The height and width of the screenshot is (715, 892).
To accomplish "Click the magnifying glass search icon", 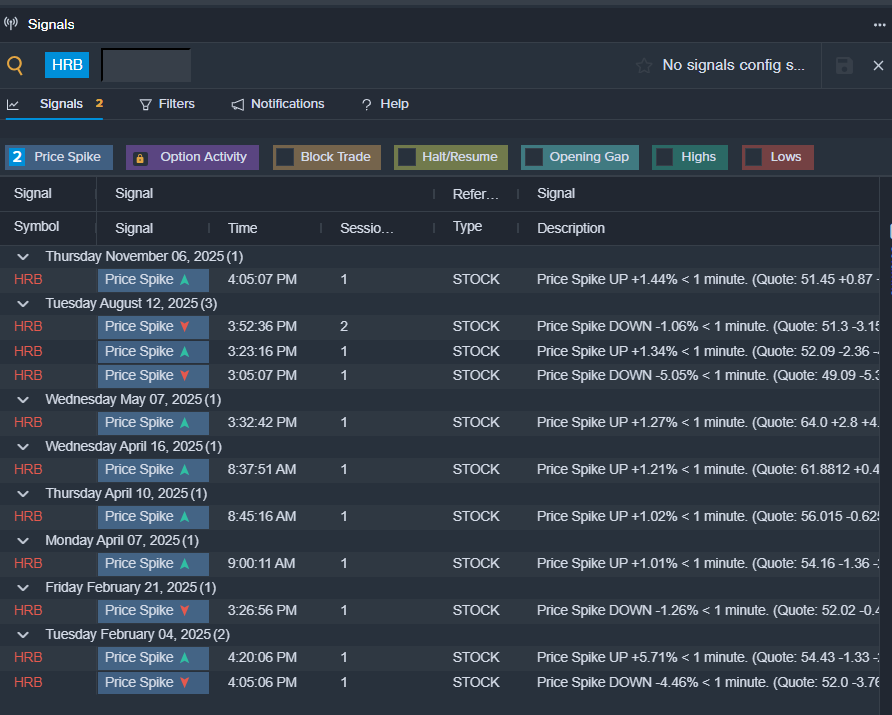I will [15, 66].
